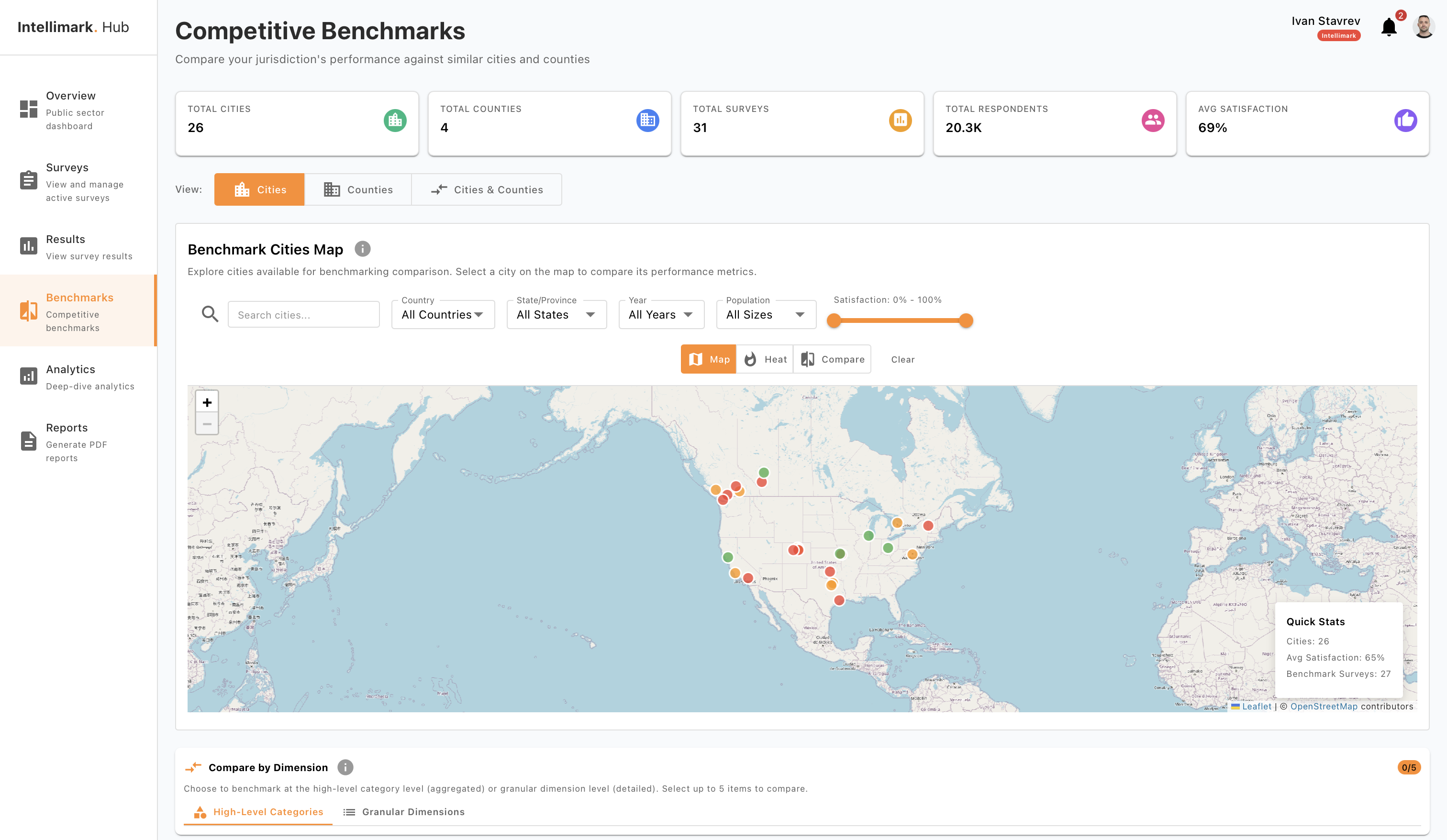The image size is (1447, 840).
Task: Switch view to Counties
Action: [x=358, y=189]
